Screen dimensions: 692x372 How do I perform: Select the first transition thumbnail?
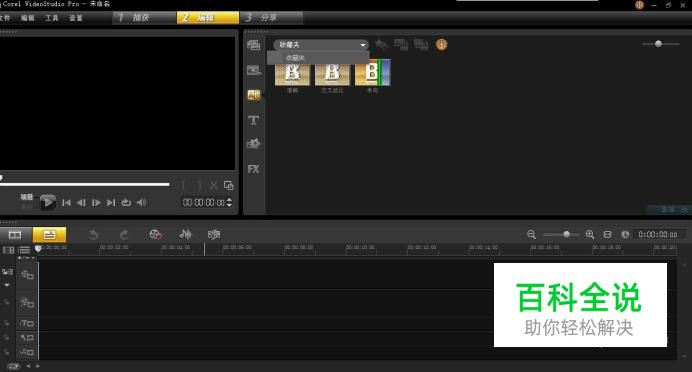click(x=292, y=74)
